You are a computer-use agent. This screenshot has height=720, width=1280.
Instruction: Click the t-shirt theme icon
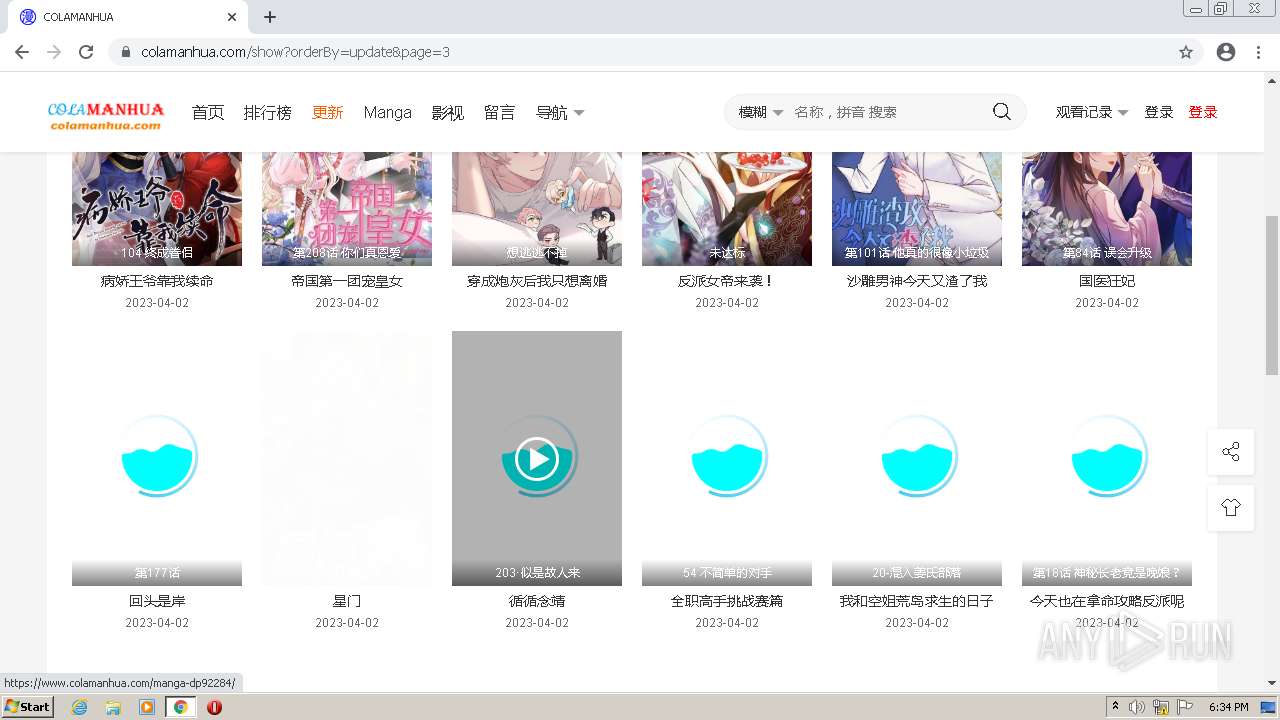[x=1231, y=507]
